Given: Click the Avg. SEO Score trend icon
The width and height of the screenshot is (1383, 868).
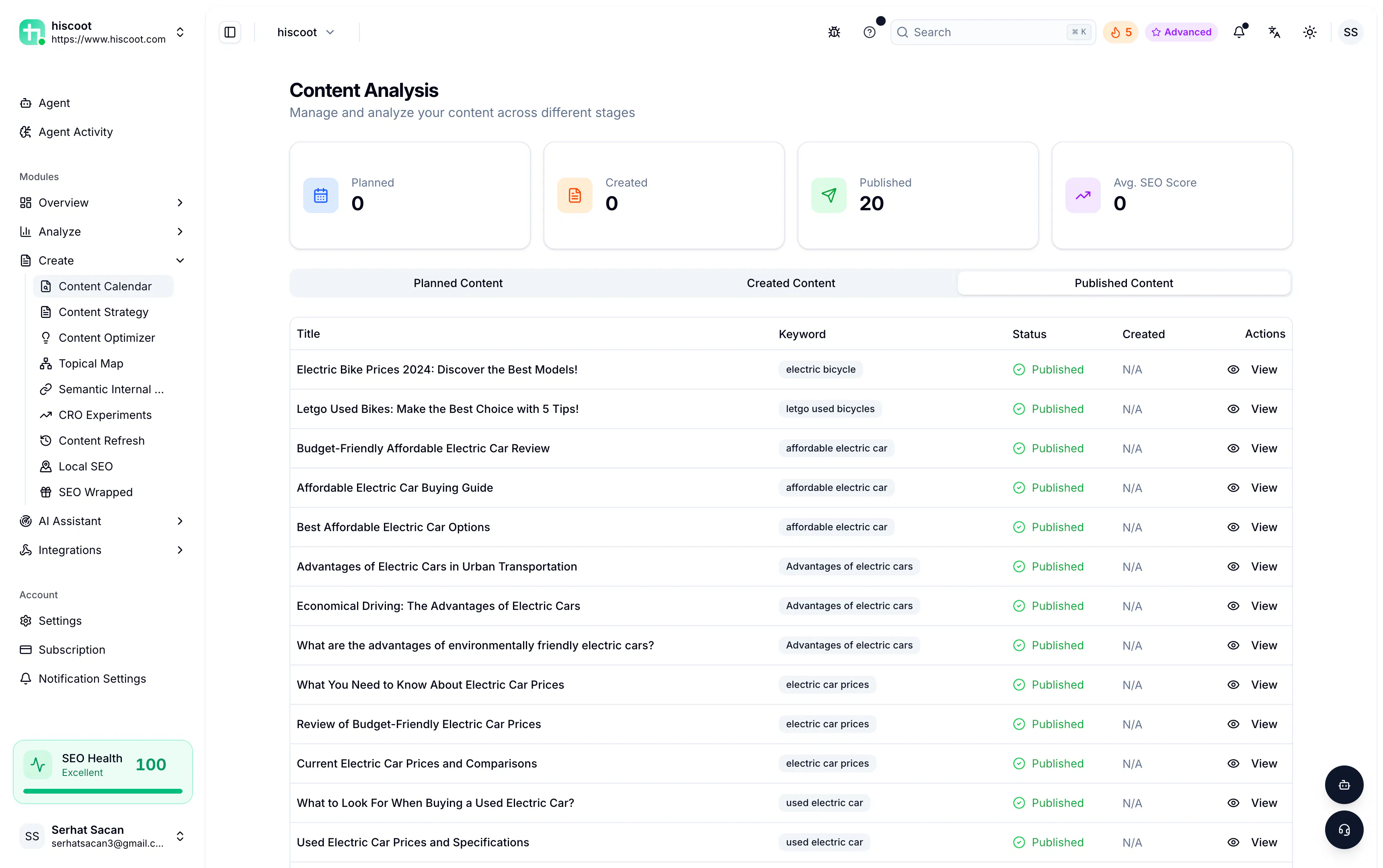Looking at the screenshot, I should (x=1083, y=196).
